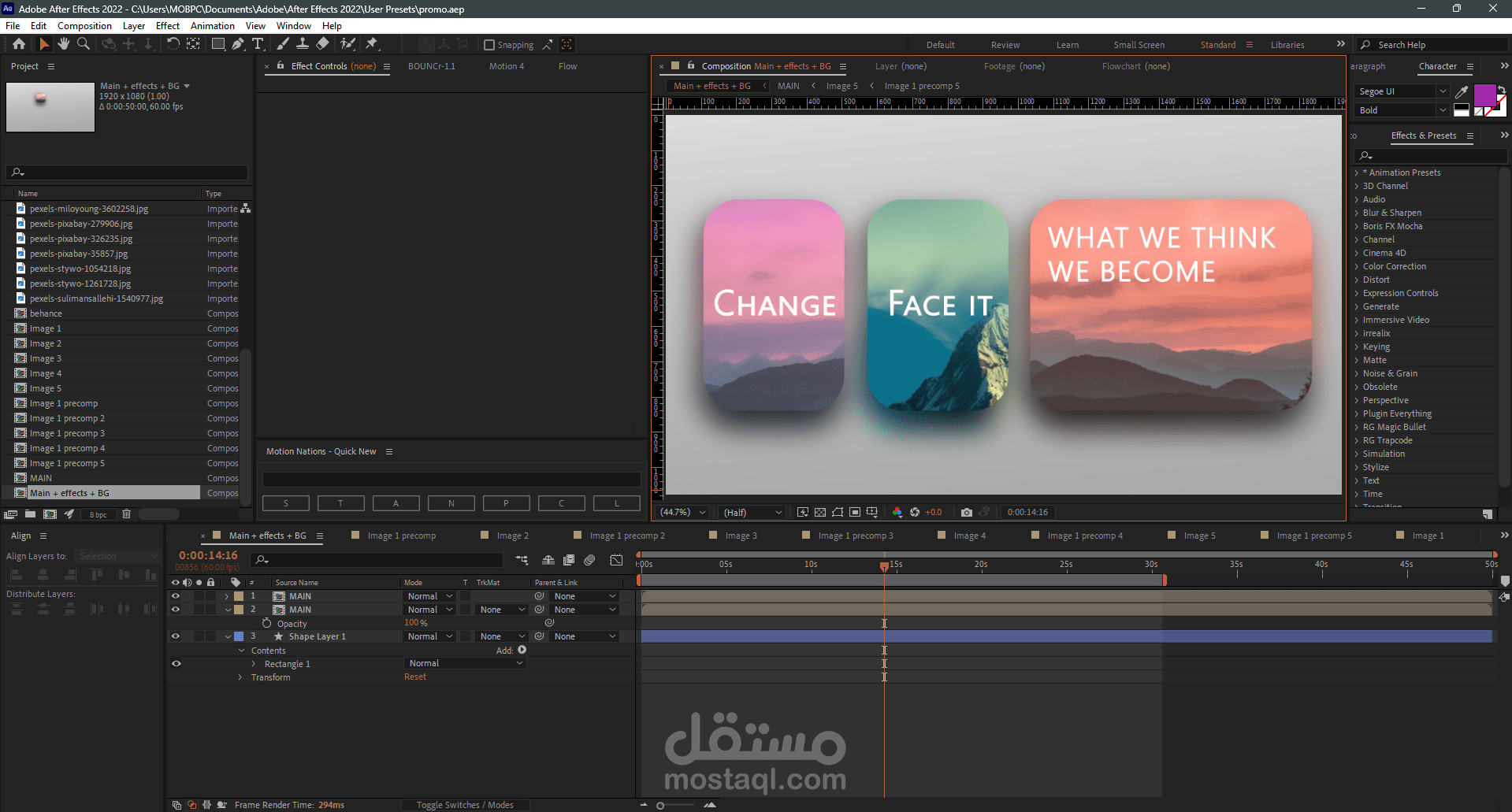Image resolution: width=1512 pixels, height=812 pixels.
Task: Open the (Half) resolution dropdown
Action: [x=752, y=512]
